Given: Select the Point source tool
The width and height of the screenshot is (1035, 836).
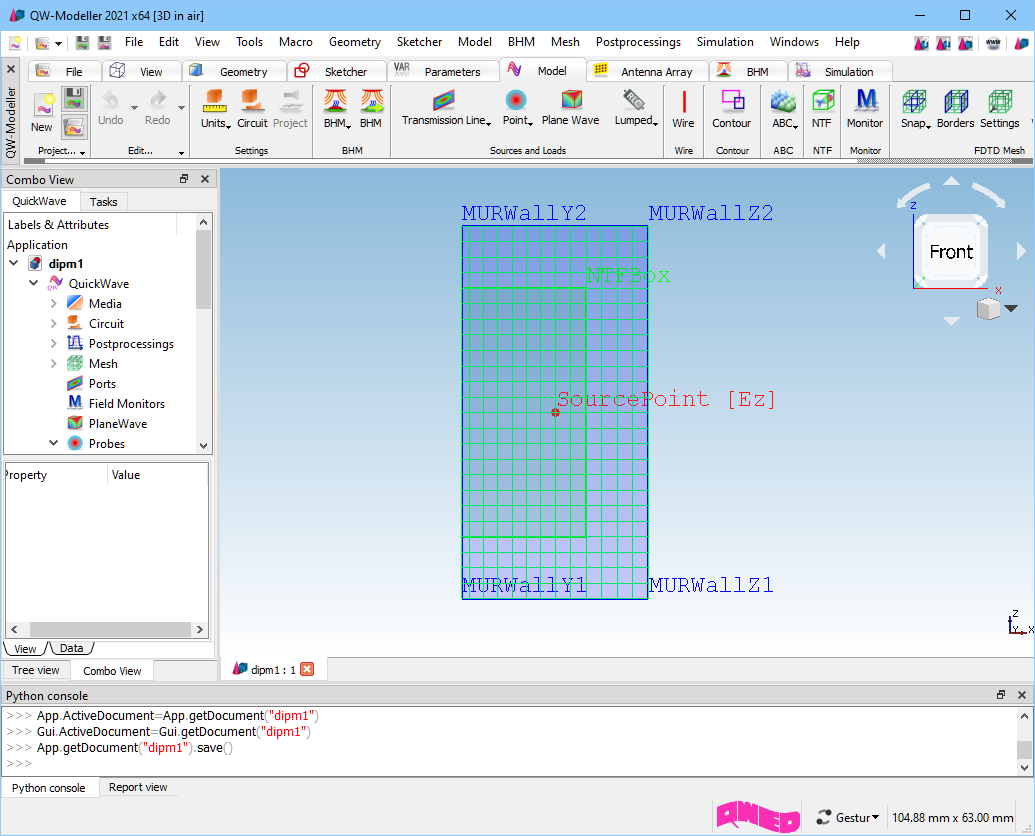Looking at the screenshot, I should click(x=516, y=108).
